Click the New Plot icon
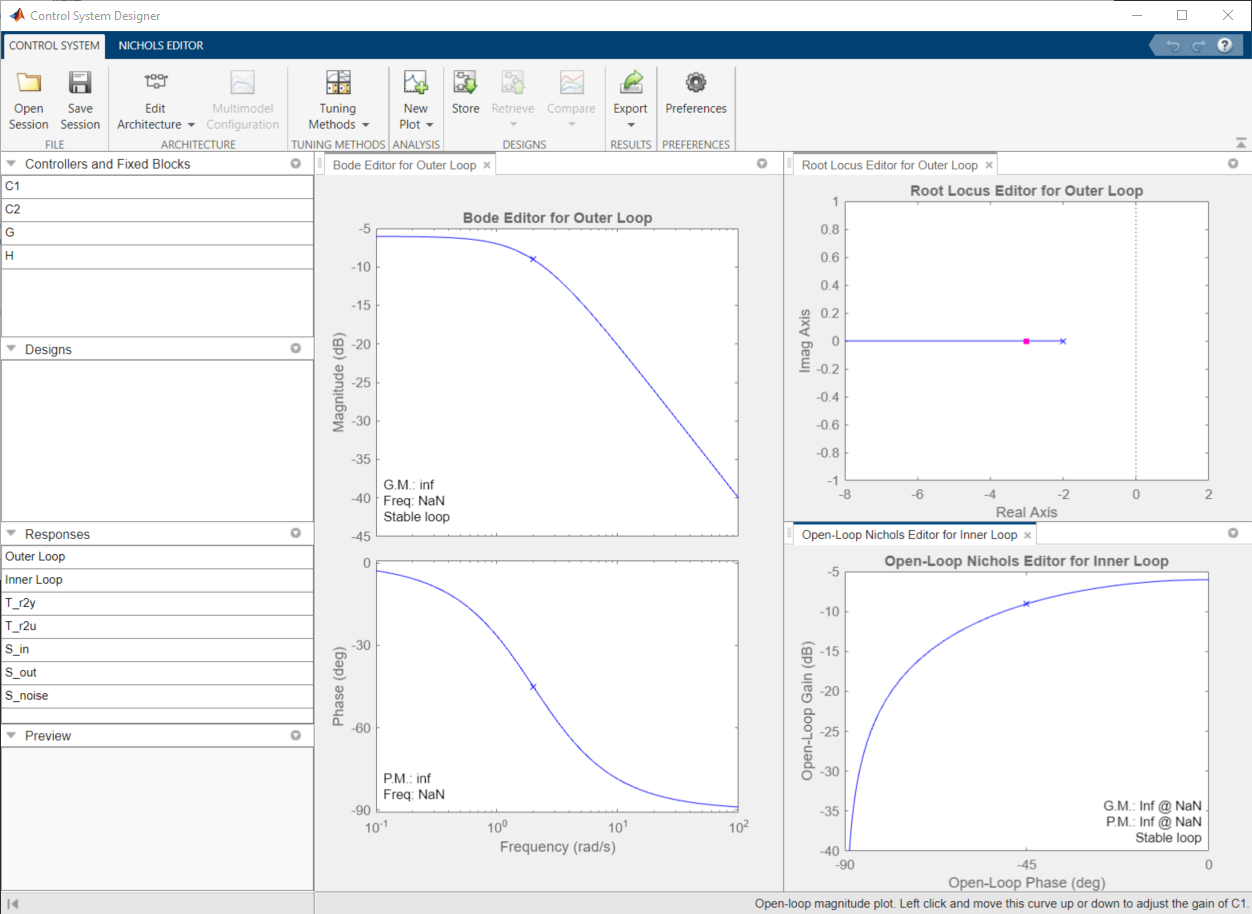1252x914 pixels. (415, 83)
